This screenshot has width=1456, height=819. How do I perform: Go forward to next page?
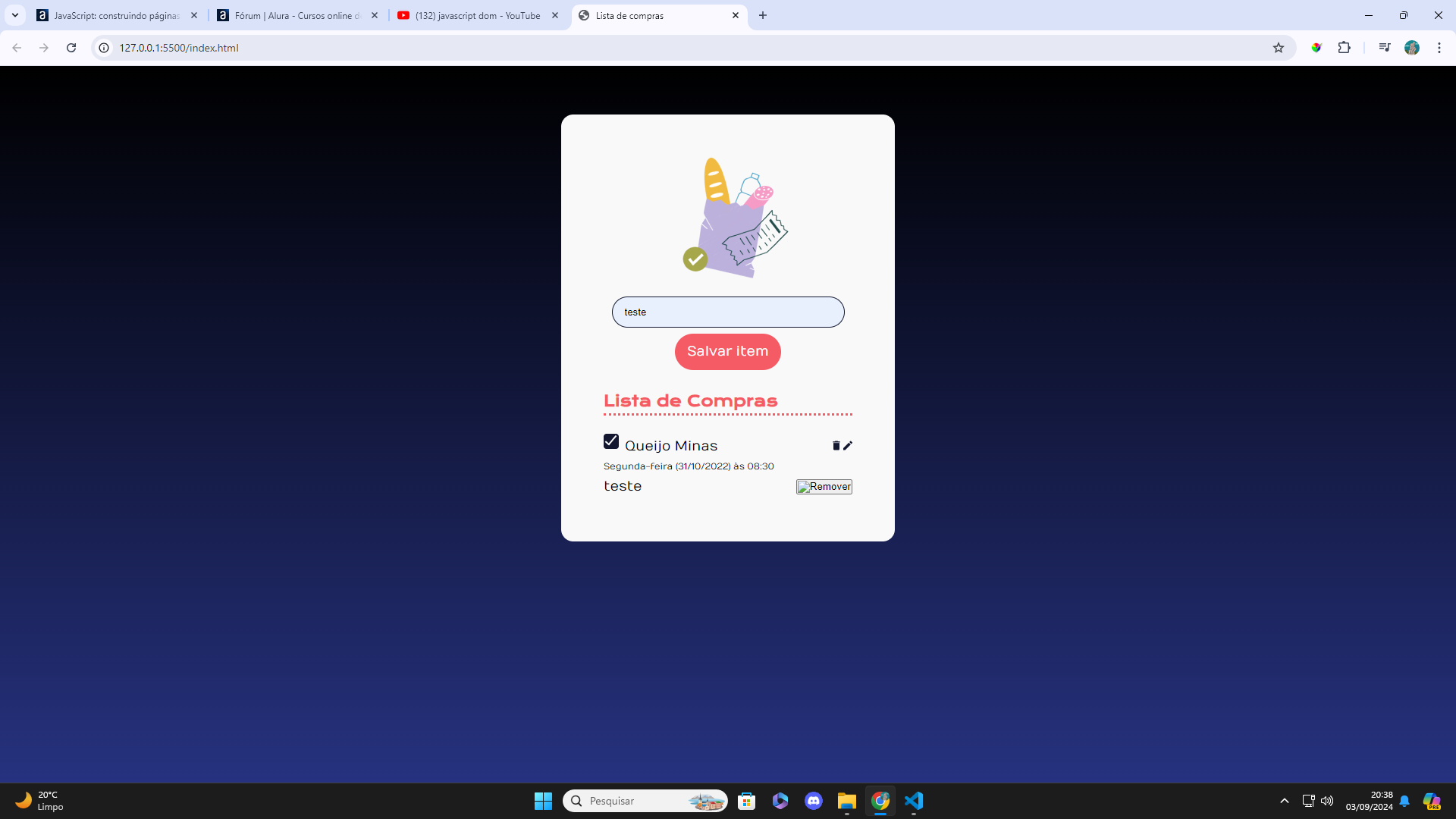pos(44,48)
